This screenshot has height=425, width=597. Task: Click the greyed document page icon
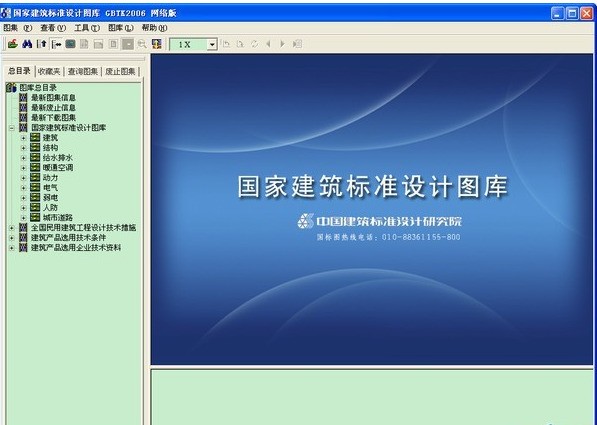[84, 44]
